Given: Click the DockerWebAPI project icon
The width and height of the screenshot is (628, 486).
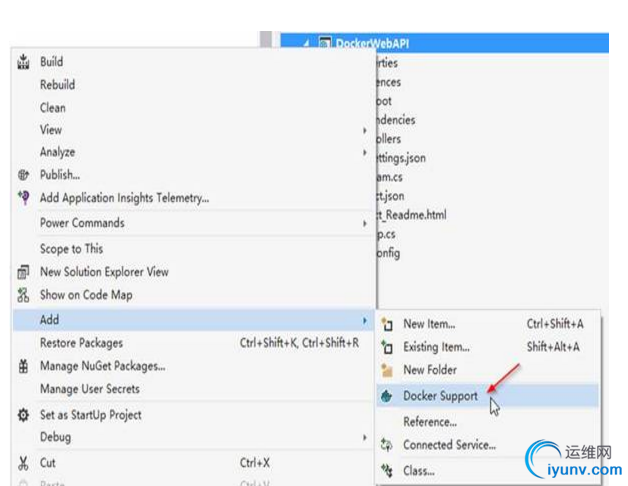Looking at the screenshot, I should (325, 43).
